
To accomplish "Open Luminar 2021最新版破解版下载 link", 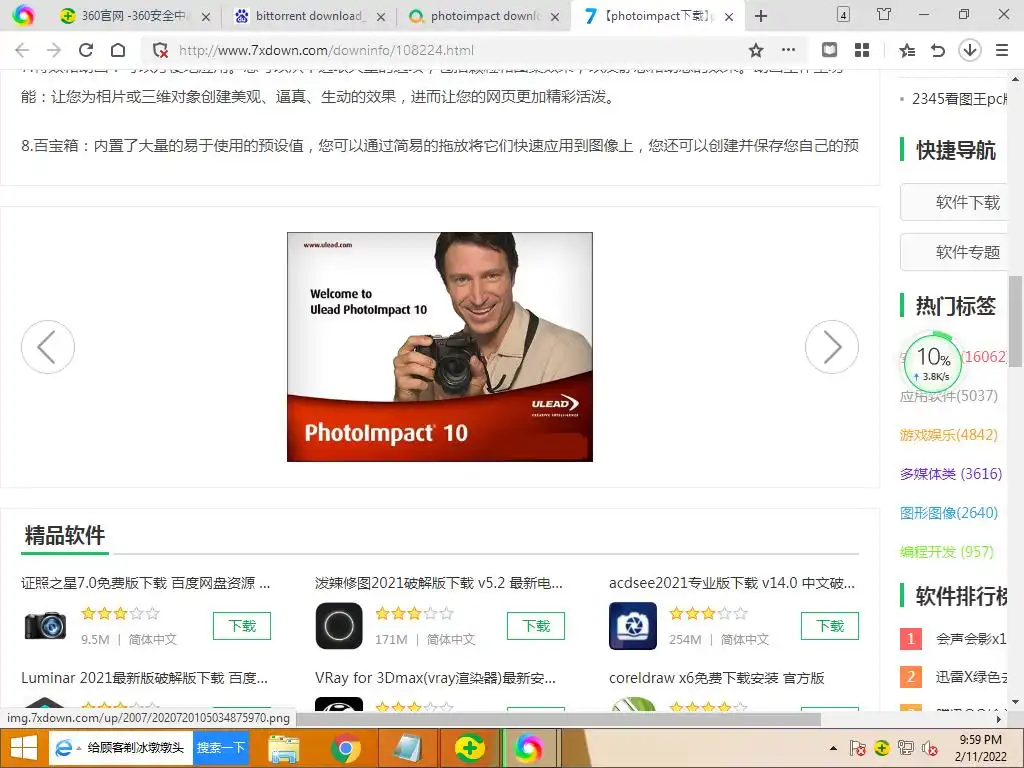I will pos(144,678).
